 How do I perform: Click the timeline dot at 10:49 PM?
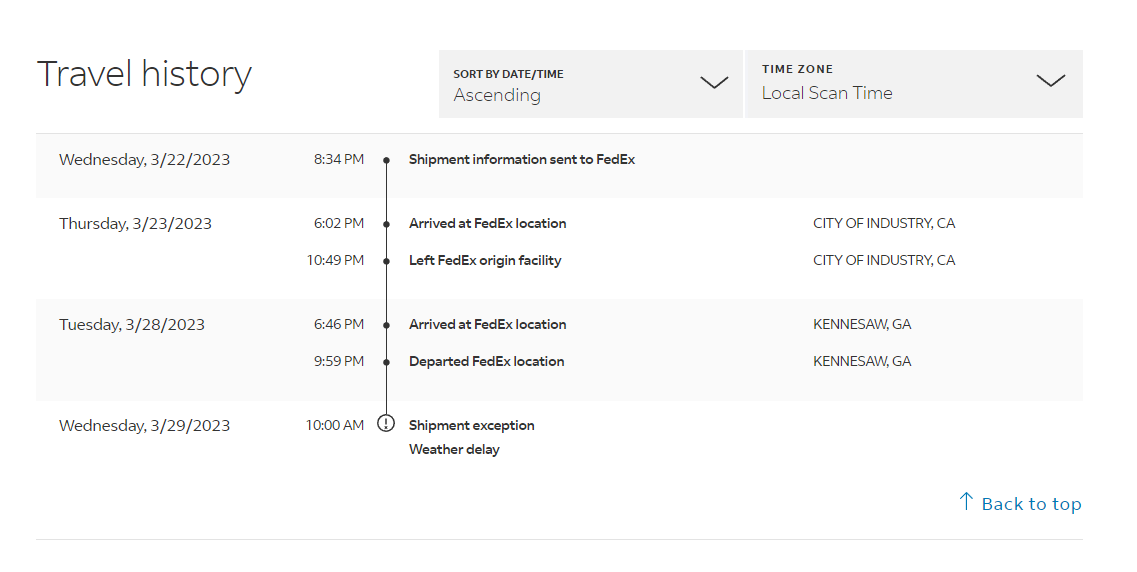386,261
